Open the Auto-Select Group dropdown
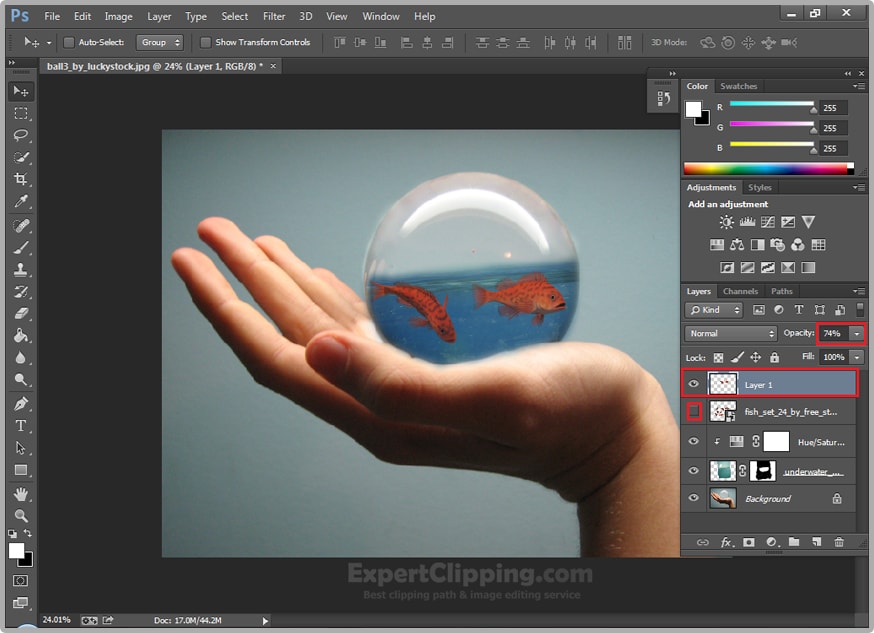 click(160, 43)
